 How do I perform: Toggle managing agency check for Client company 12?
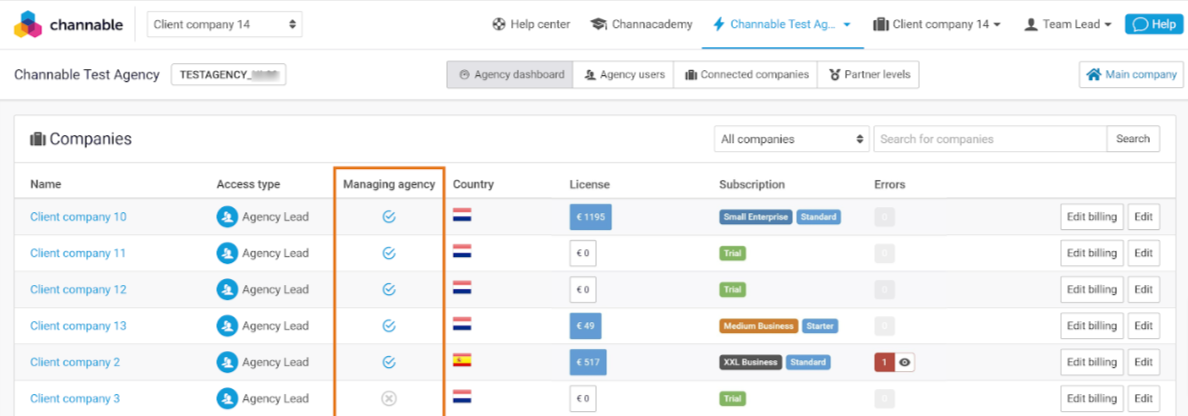coord(389,289)
